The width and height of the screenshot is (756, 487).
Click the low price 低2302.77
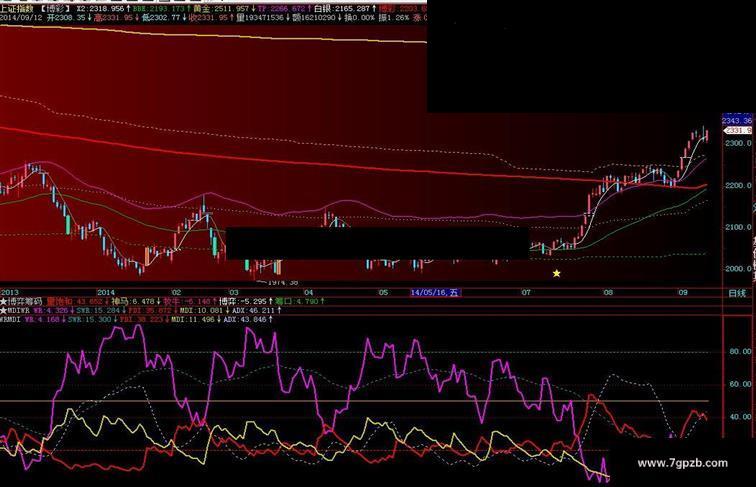click(161, 17)
